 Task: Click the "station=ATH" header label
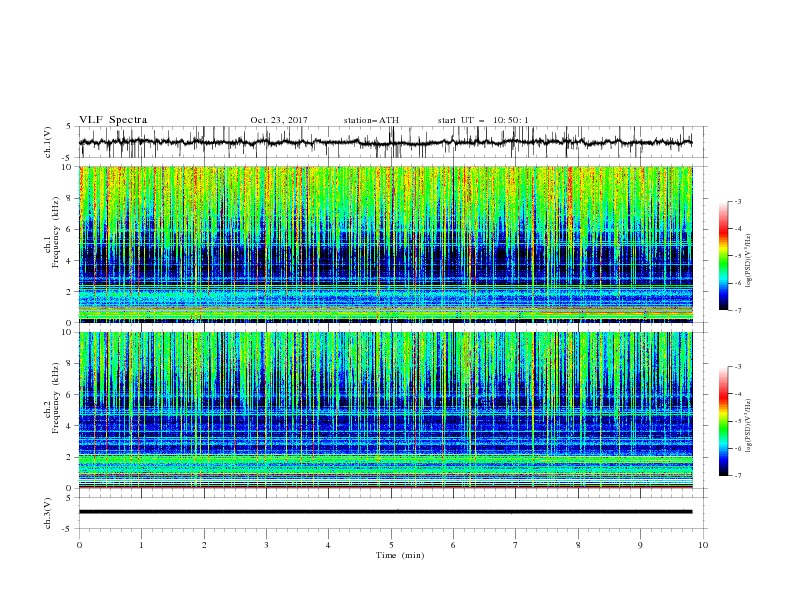(x=371, y=120)
